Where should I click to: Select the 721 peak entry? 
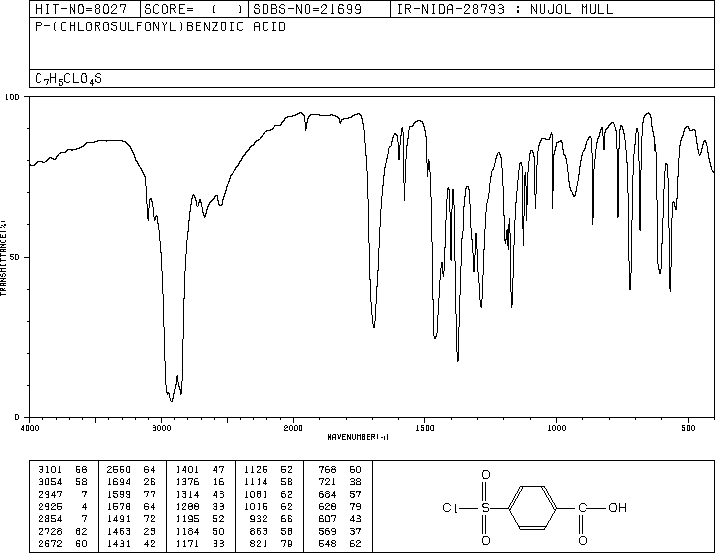pos(340,482)
